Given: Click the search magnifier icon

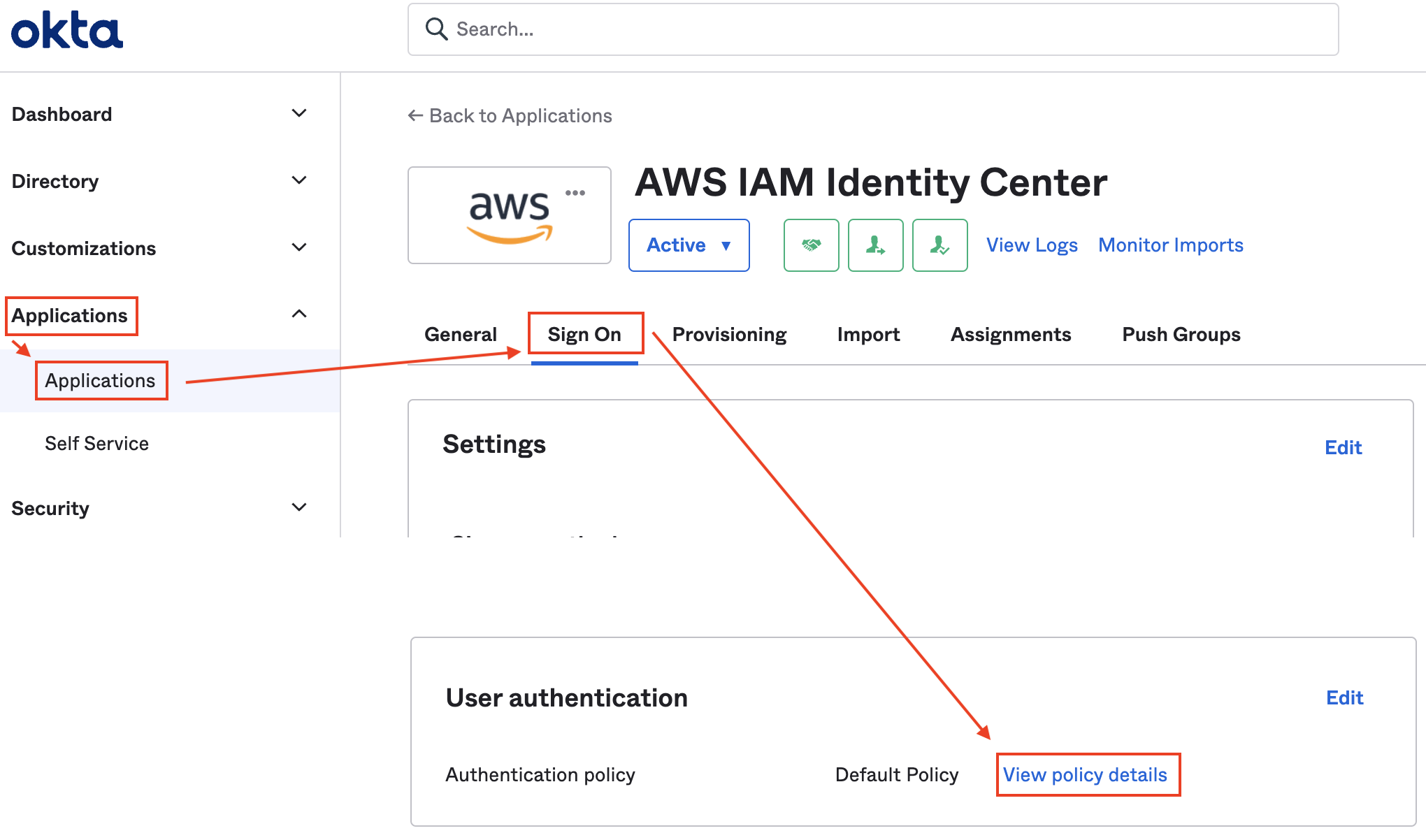Looking at the screenshot, I should [x=436, y=29].
